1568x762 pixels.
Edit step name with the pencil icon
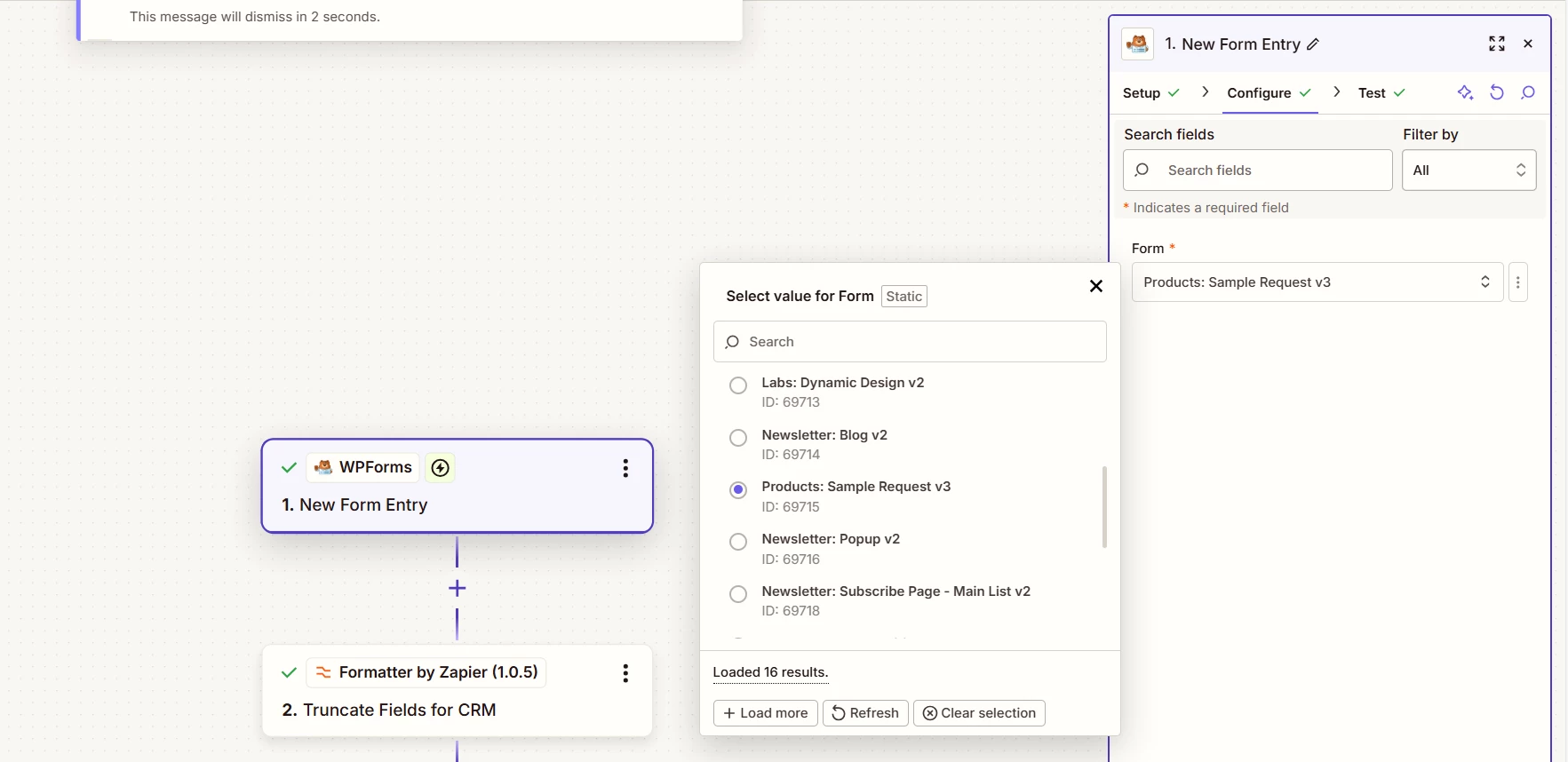pos(1313,44)
